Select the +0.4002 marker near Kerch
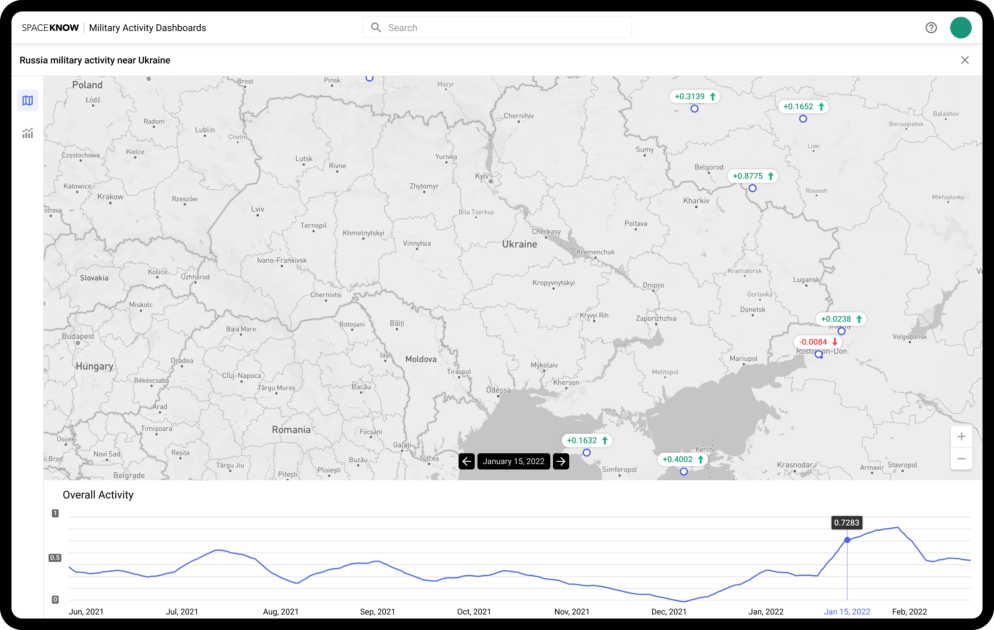This screenshot has width=994, height=630. 682,459
